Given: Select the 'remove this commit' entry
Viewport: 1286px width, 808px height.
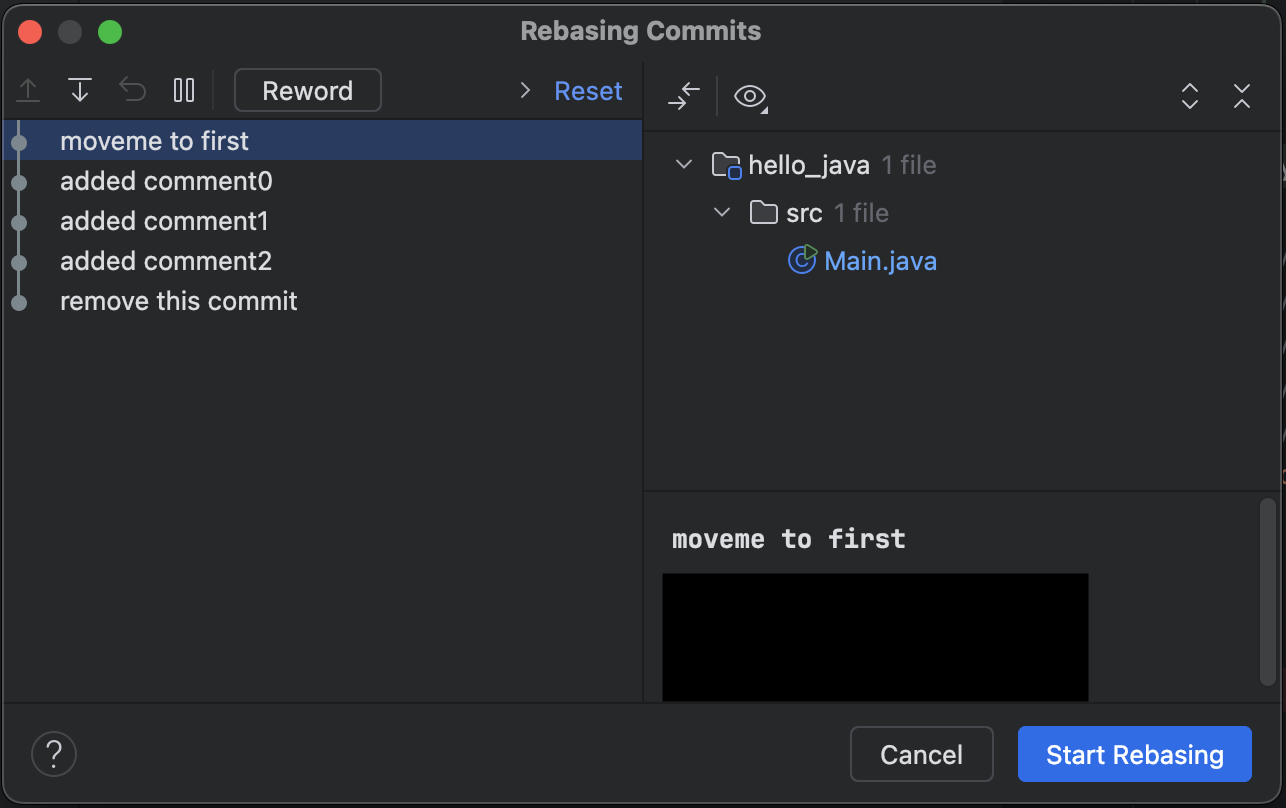Looking at the screenshot, I should 178,301.
